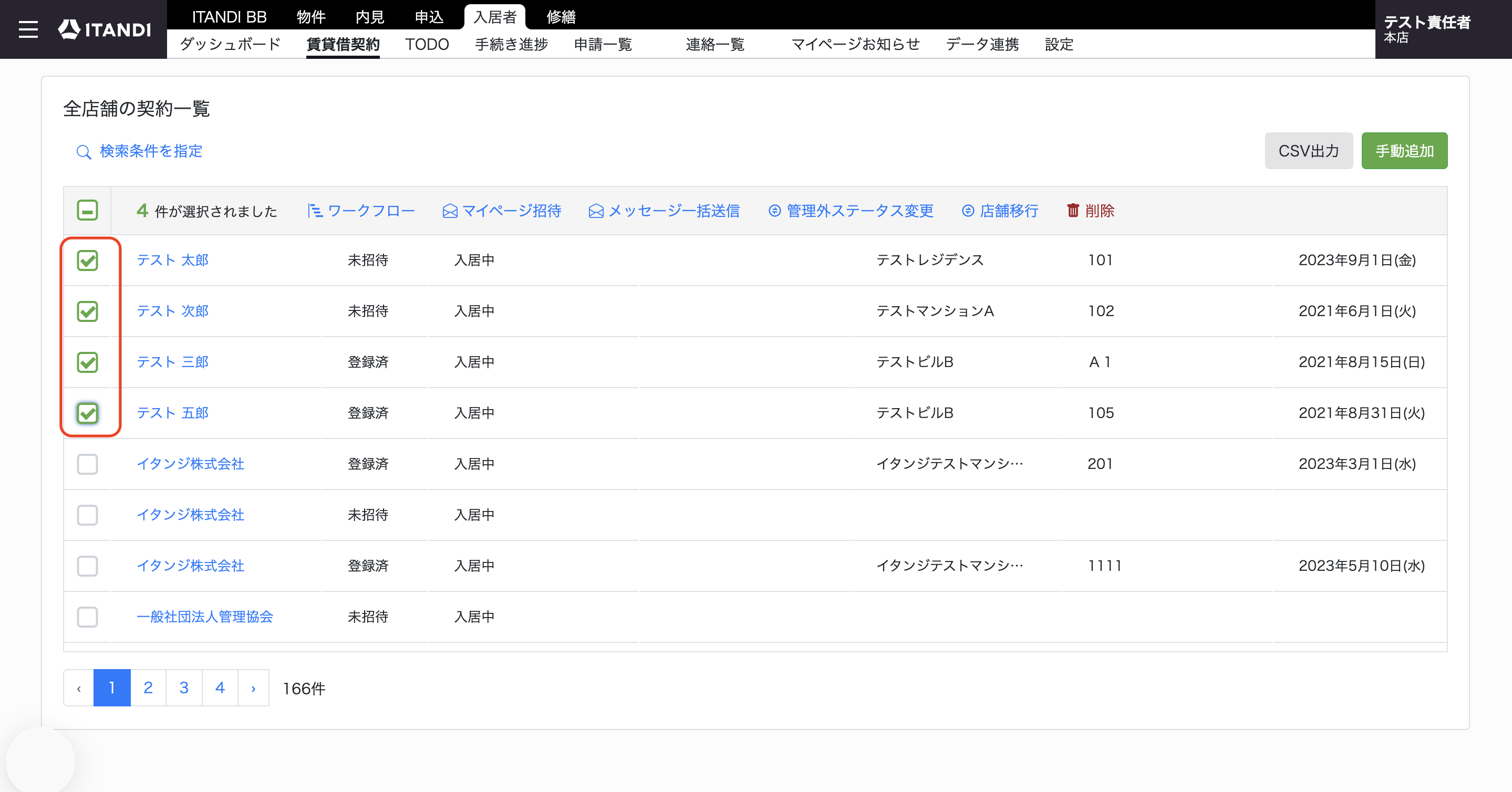Click the search magnifier icon
1512x792 pixels.
[x=84, y=152]
